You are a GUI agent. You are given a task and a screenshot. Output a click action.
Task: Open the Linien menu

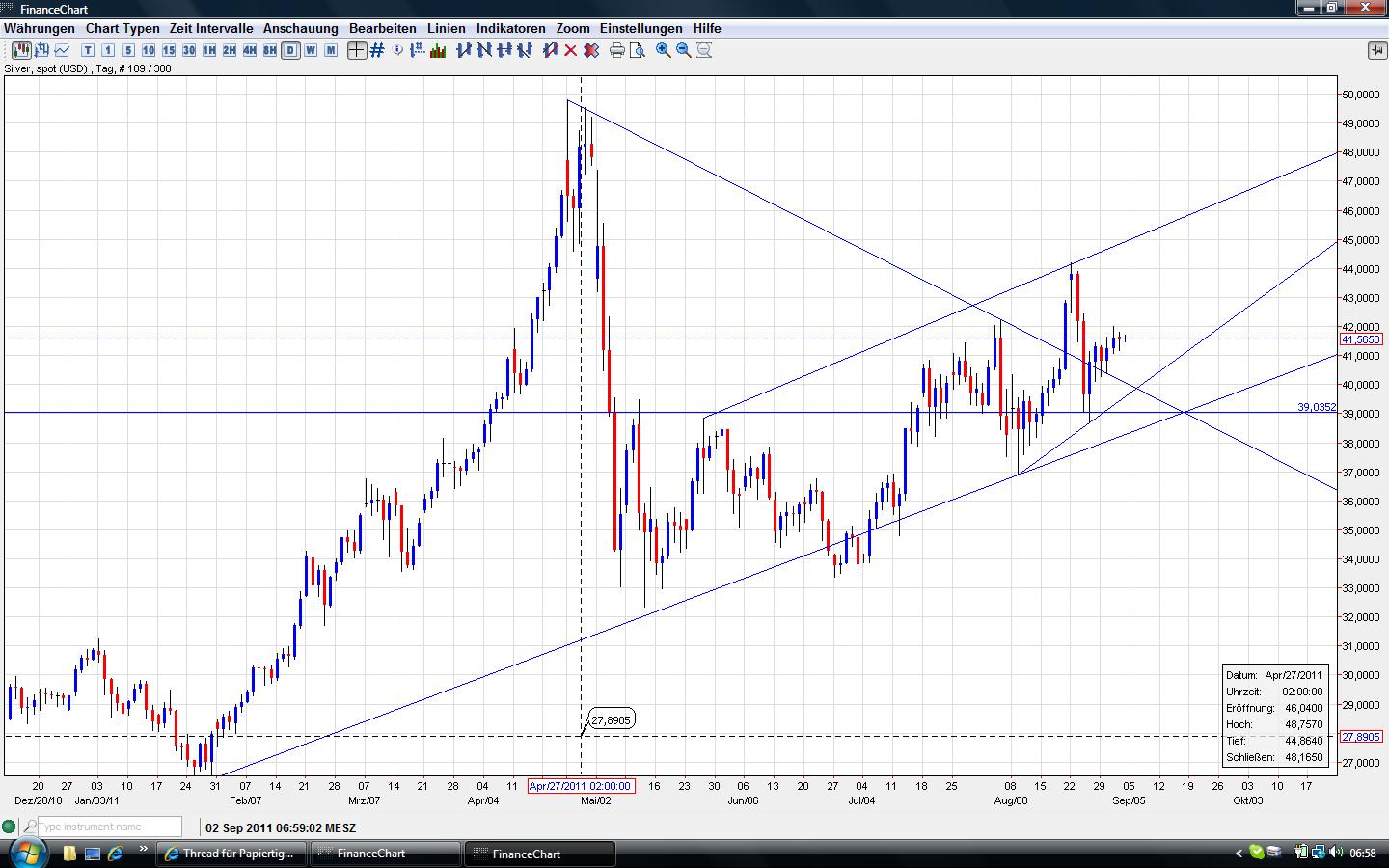[447, 28]
